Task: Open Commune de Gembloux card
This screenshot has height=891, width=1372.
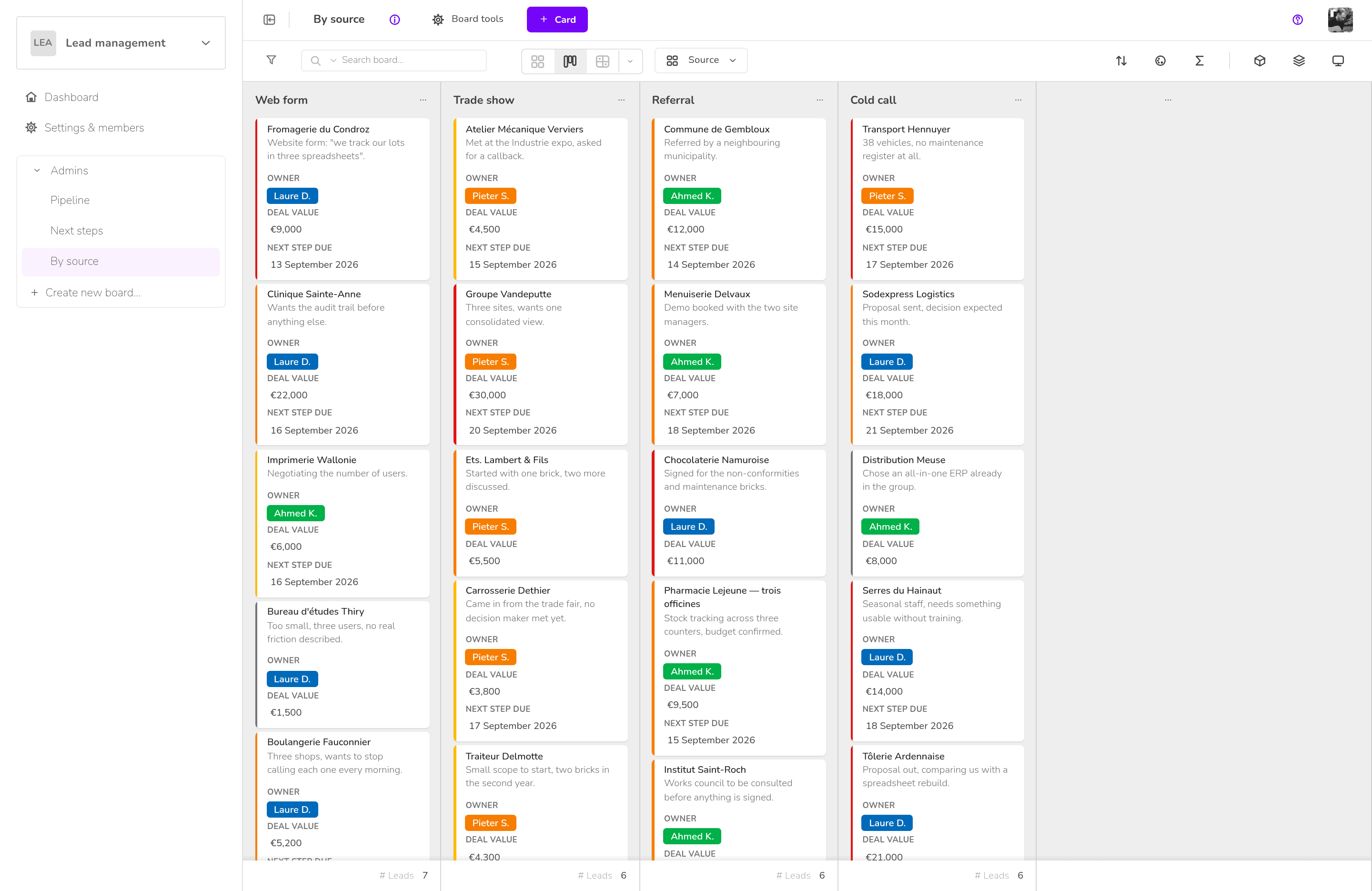Action: 739,199
